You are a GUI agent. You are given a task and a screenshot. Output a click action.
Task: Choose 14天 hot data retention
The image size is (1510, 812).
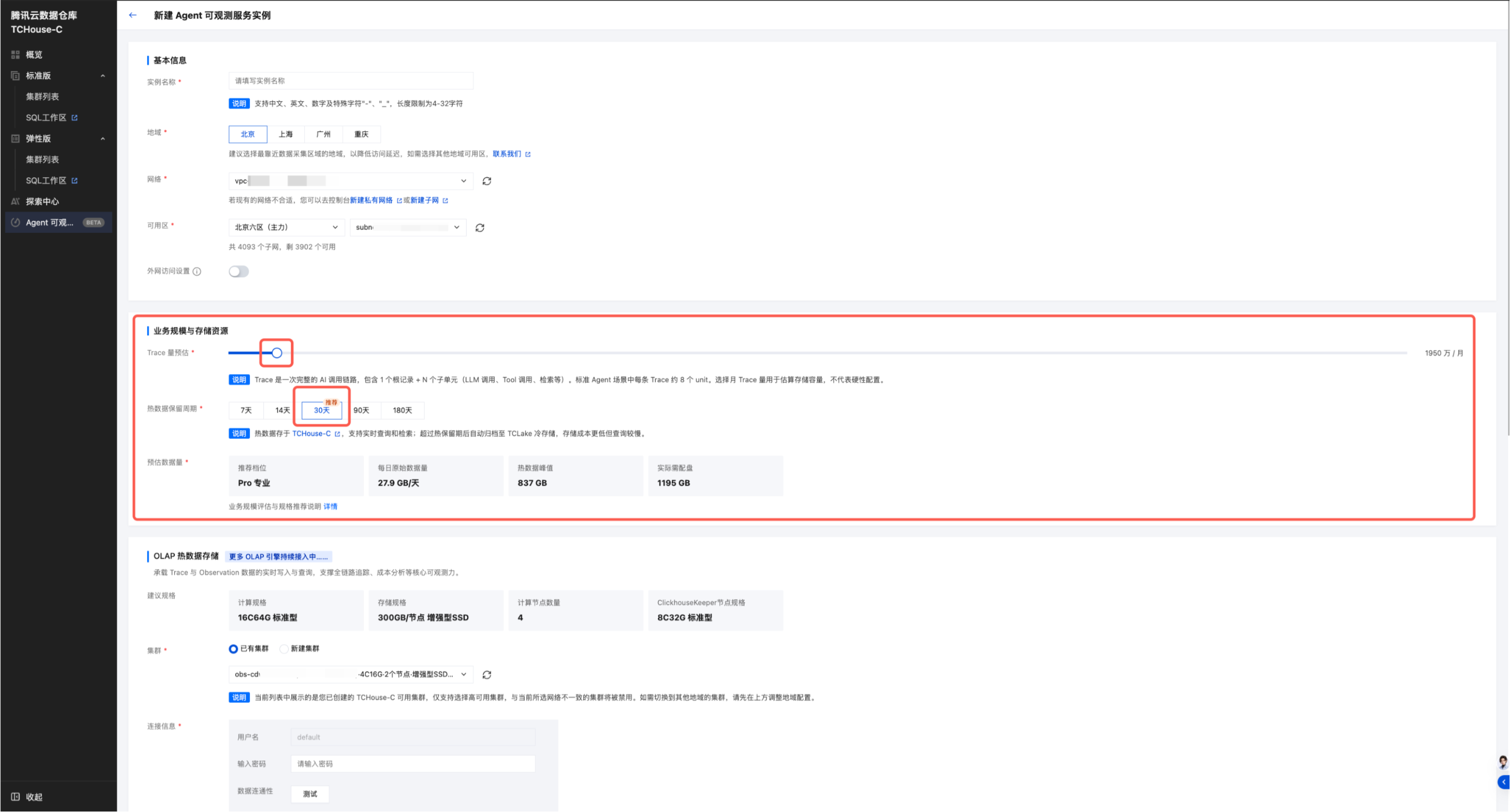click(x=282, y=411)
